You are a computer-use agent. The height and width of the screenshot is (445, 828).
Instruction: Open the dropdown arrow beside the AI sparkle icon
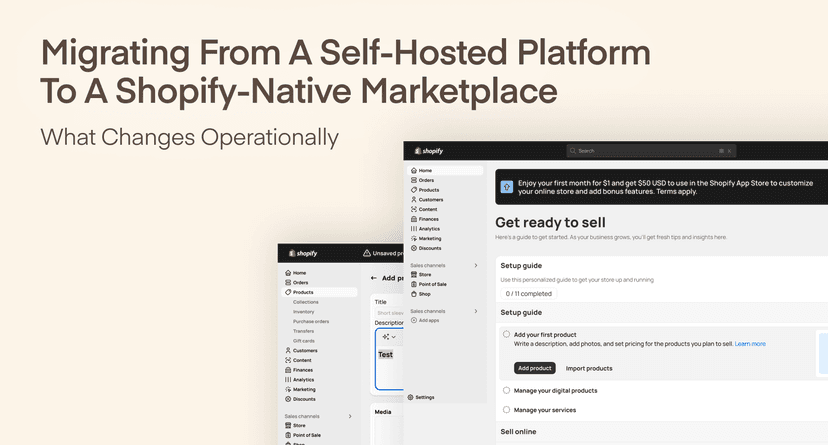393,337
